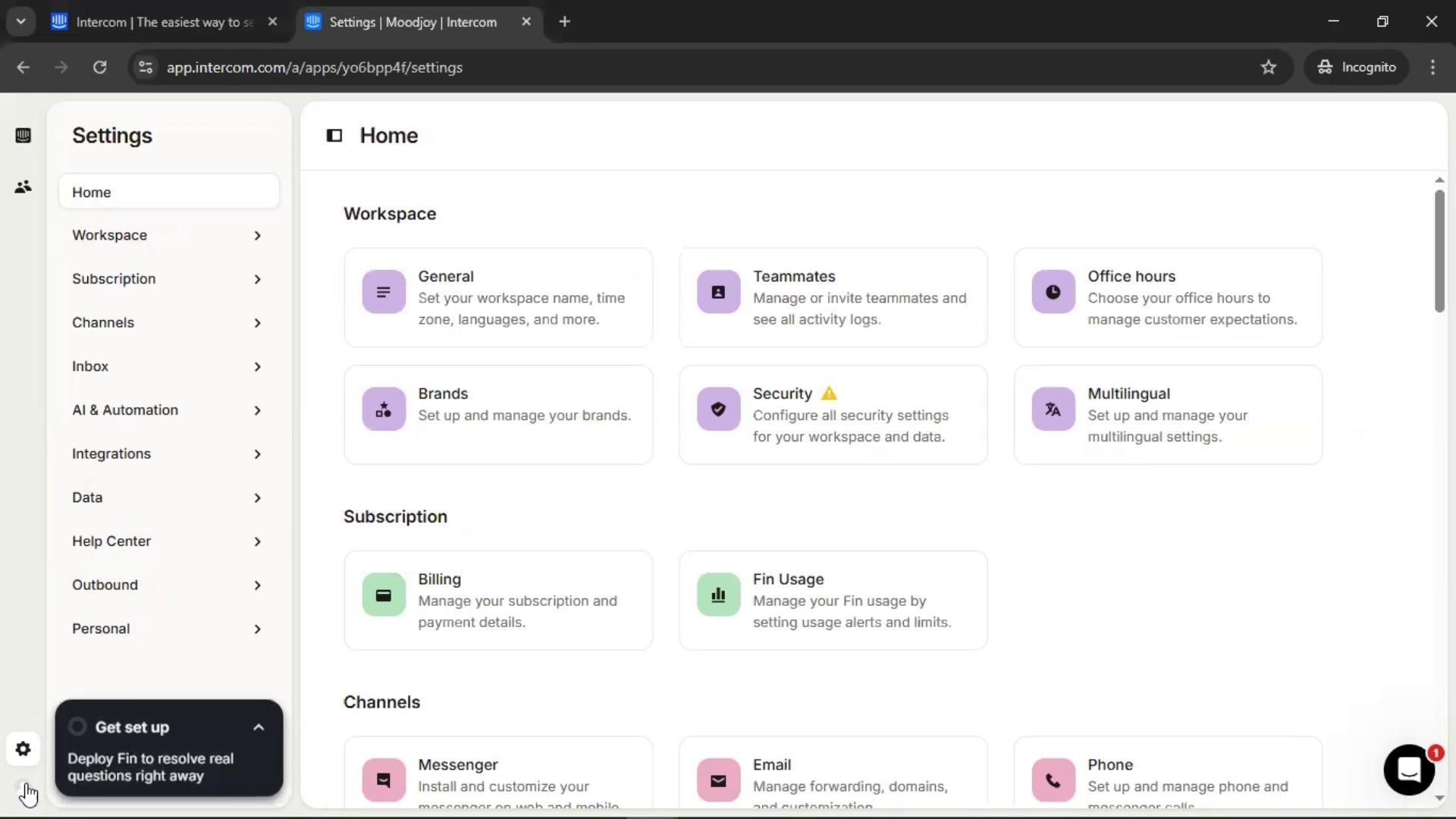Click the Security shield icon

(718, 409)
